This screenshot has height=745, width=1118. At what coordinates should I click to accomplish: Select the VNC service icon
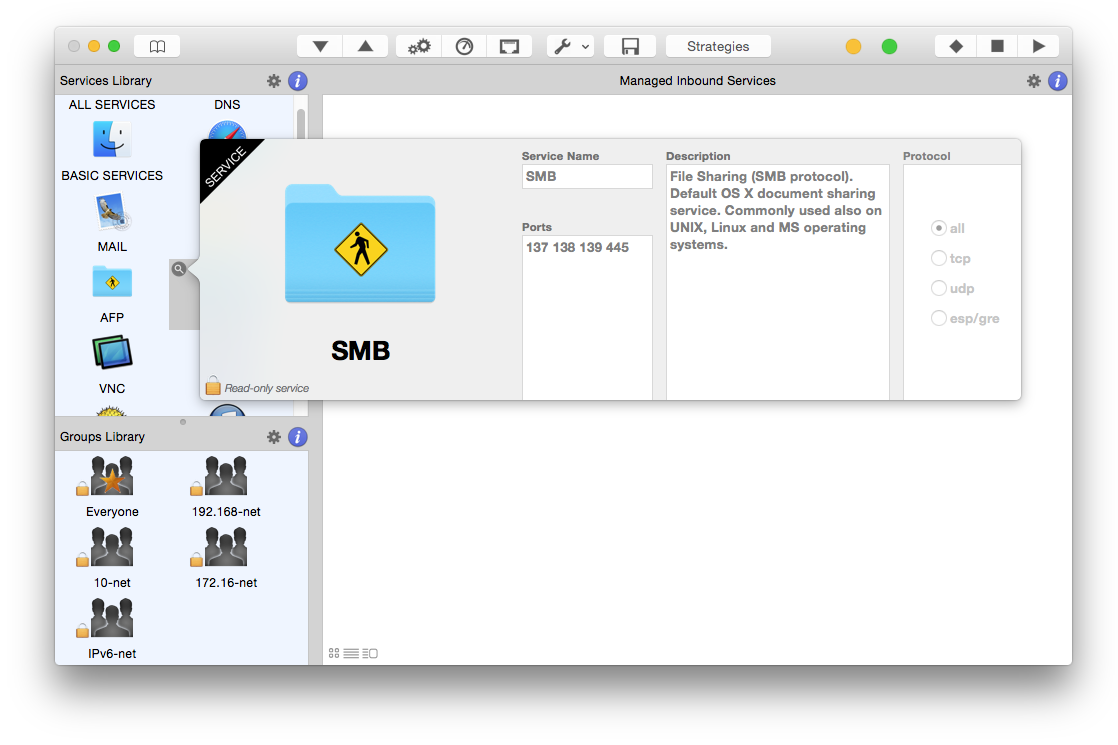pyautogui.click(x=112, y=353)
